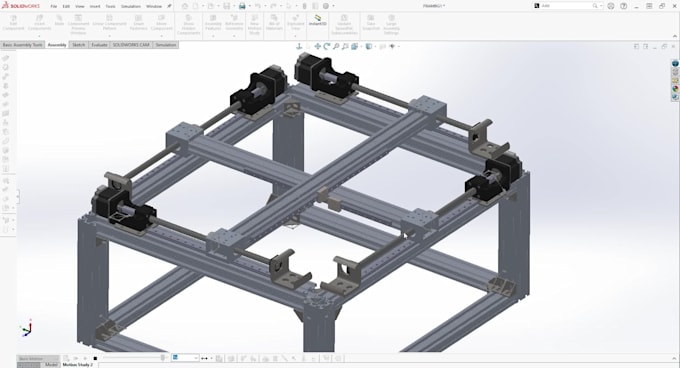680x368 pixels.
Task: Click Update SpeedPak Subassemblies
Action: [344, 25]
